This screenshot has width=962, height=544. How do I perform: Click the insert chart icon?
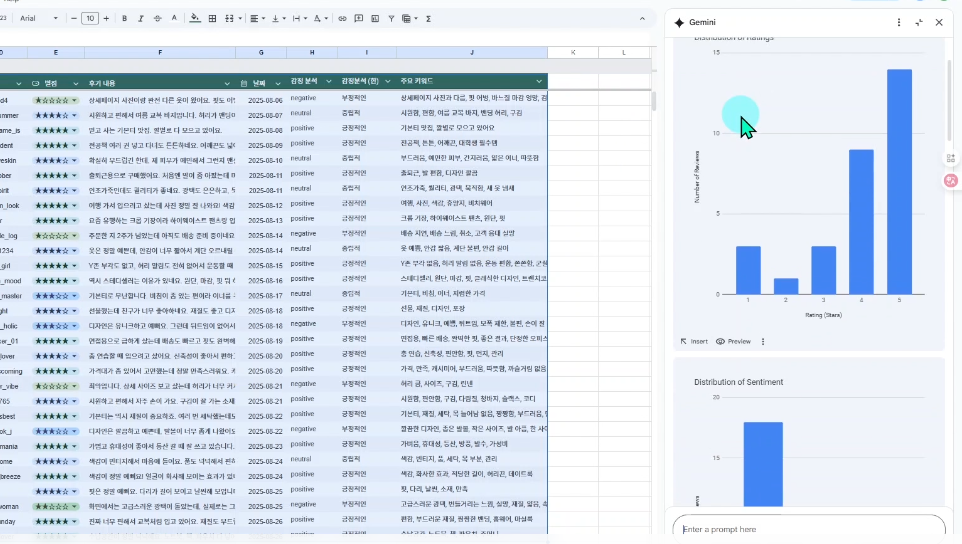tap(375, 18)
